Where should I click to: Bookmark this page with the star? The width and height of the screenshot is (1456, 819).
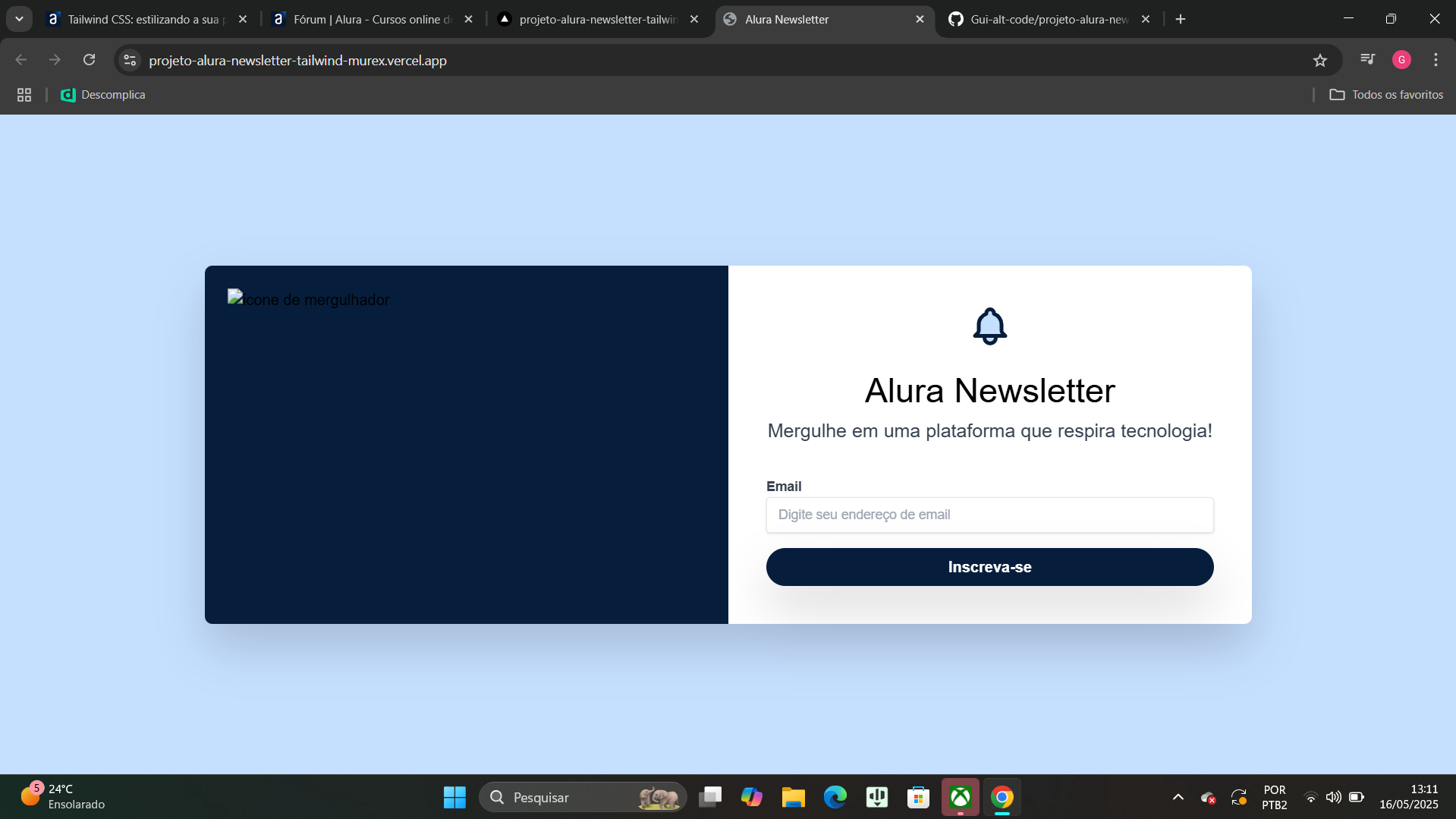point(1320,60)
